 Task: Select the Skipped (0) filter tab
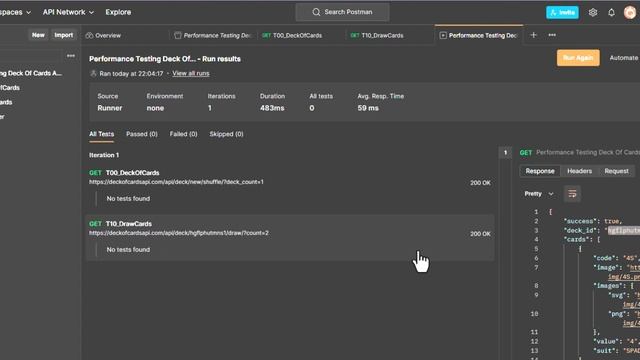(x=226, y=134)
